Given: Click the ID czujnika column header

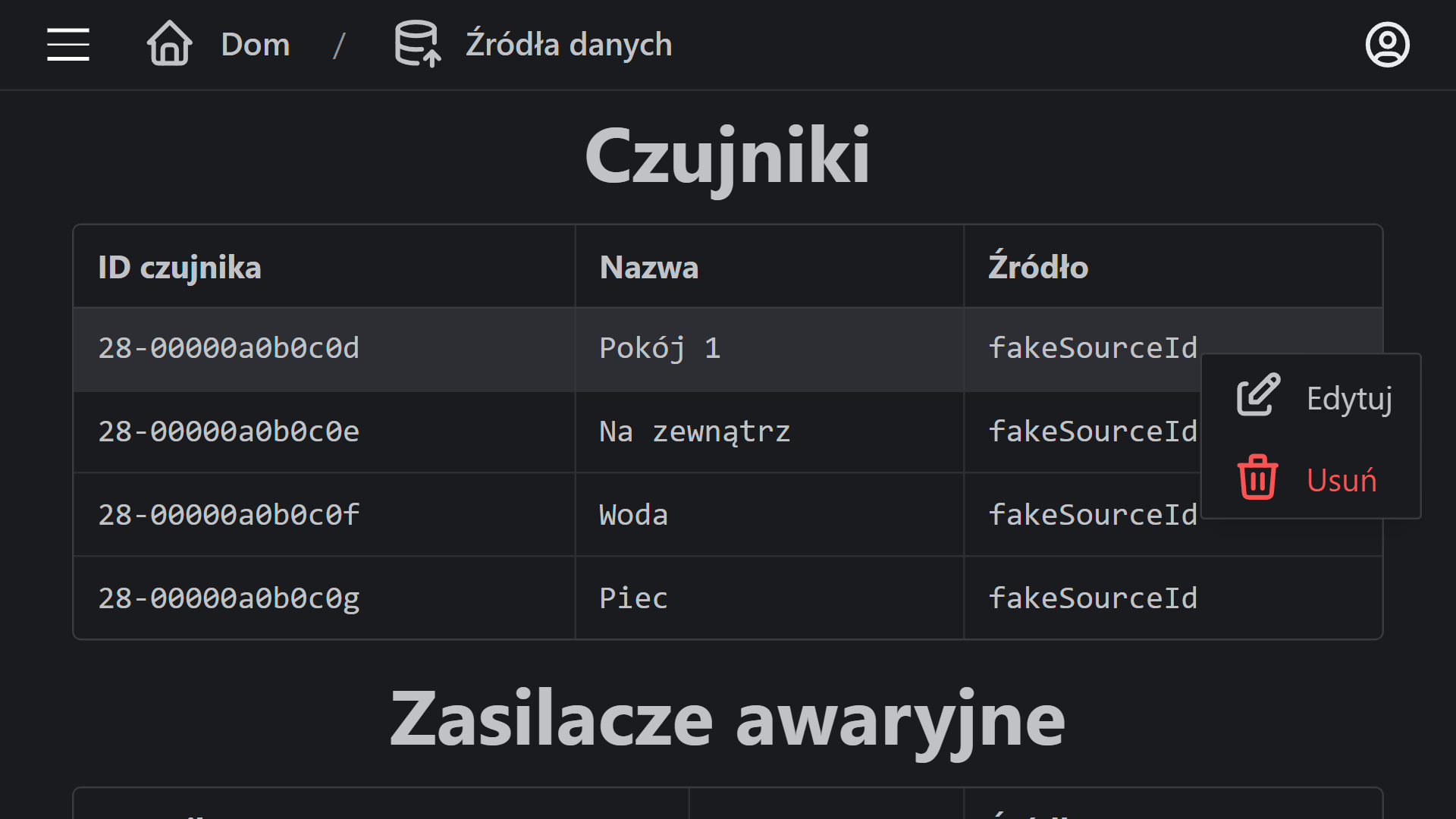Looking at the screenshot, I should [x=324, y=267].
